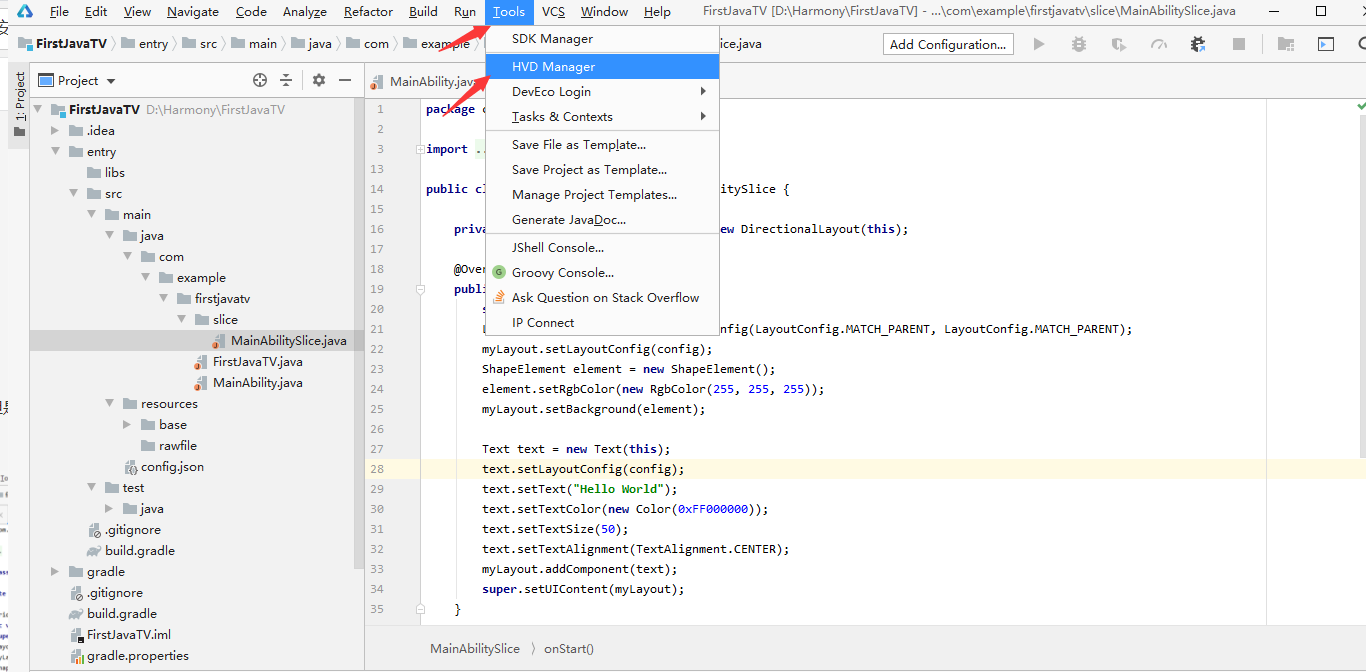Collapse the test folder
Viewport: 1366px width, 672px height.
coord(91,488)
